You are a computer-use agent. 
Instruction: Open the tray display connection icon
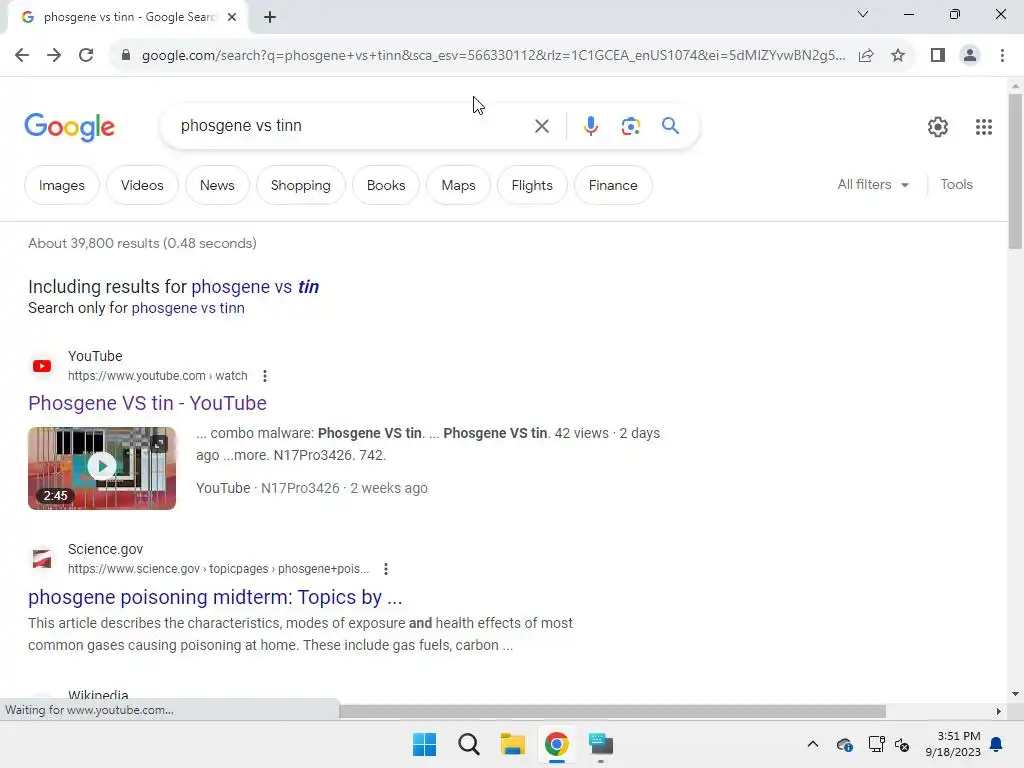click(876, 744)
